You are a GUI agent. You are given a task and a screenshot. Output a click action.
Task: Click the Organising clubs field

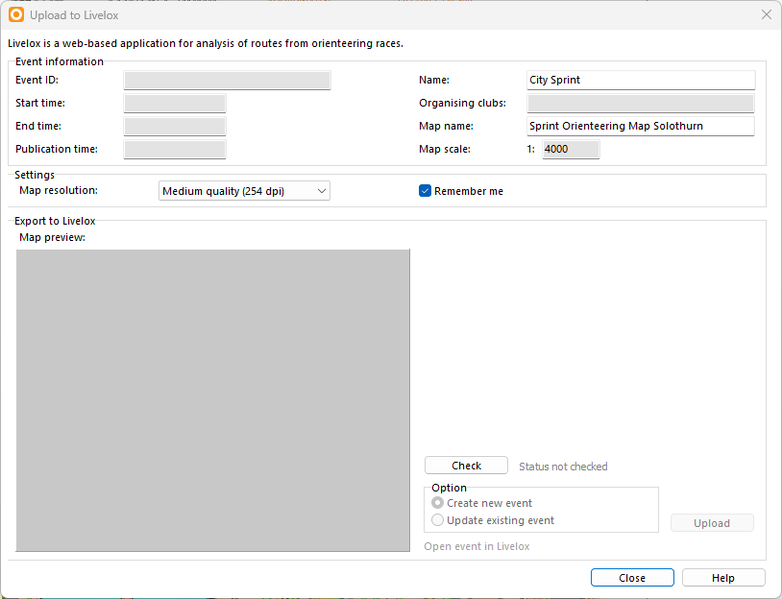pos(641,103)
